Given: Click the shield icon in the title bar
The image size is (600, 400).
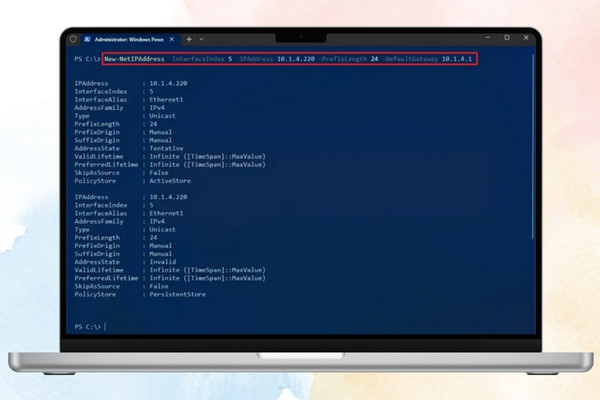Looking at the screenshot, I should tap(73, 39).
